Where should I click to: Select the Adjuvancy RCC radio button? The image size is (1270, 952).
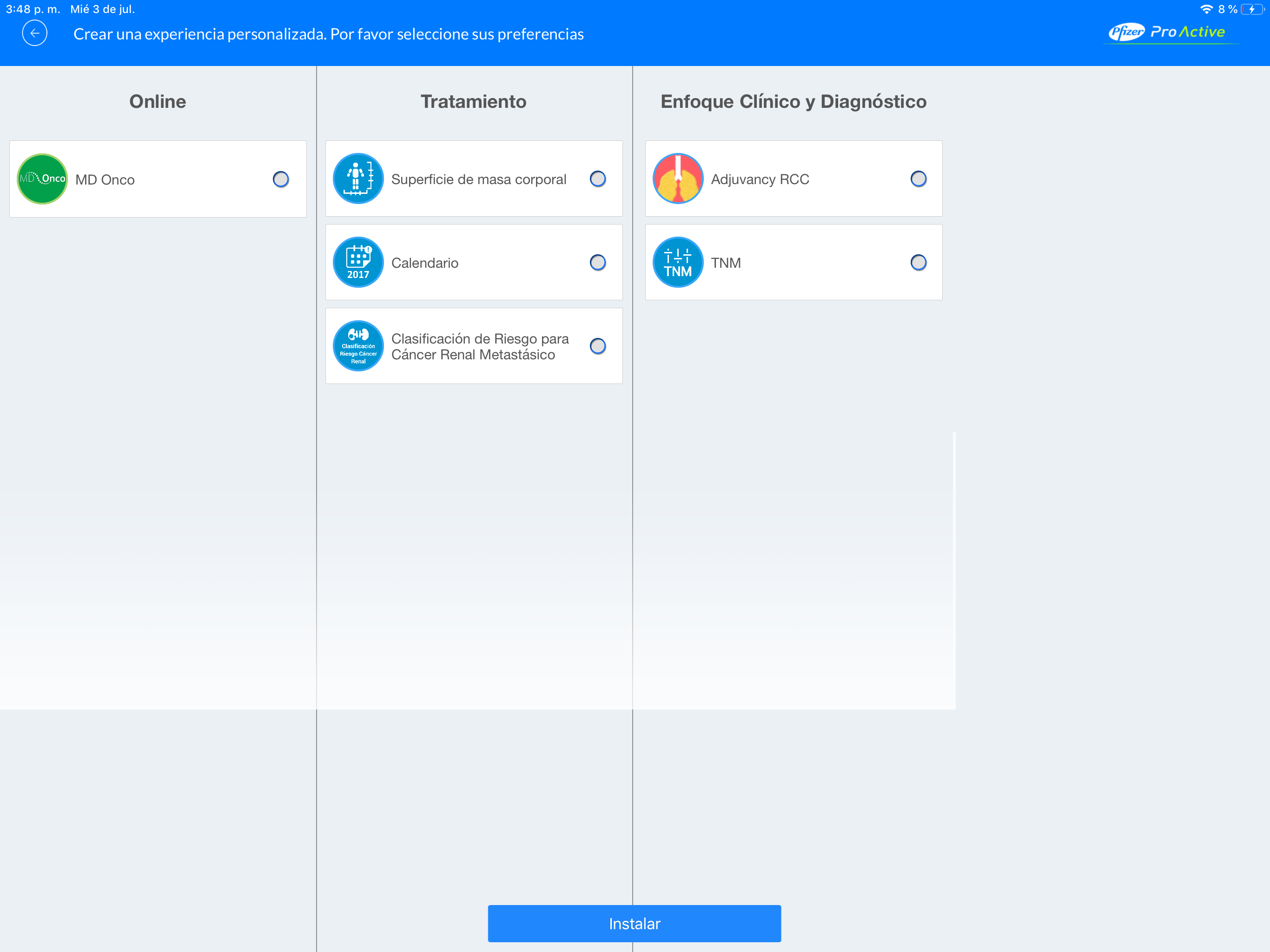pyautogui.click(x=919, y=178)
